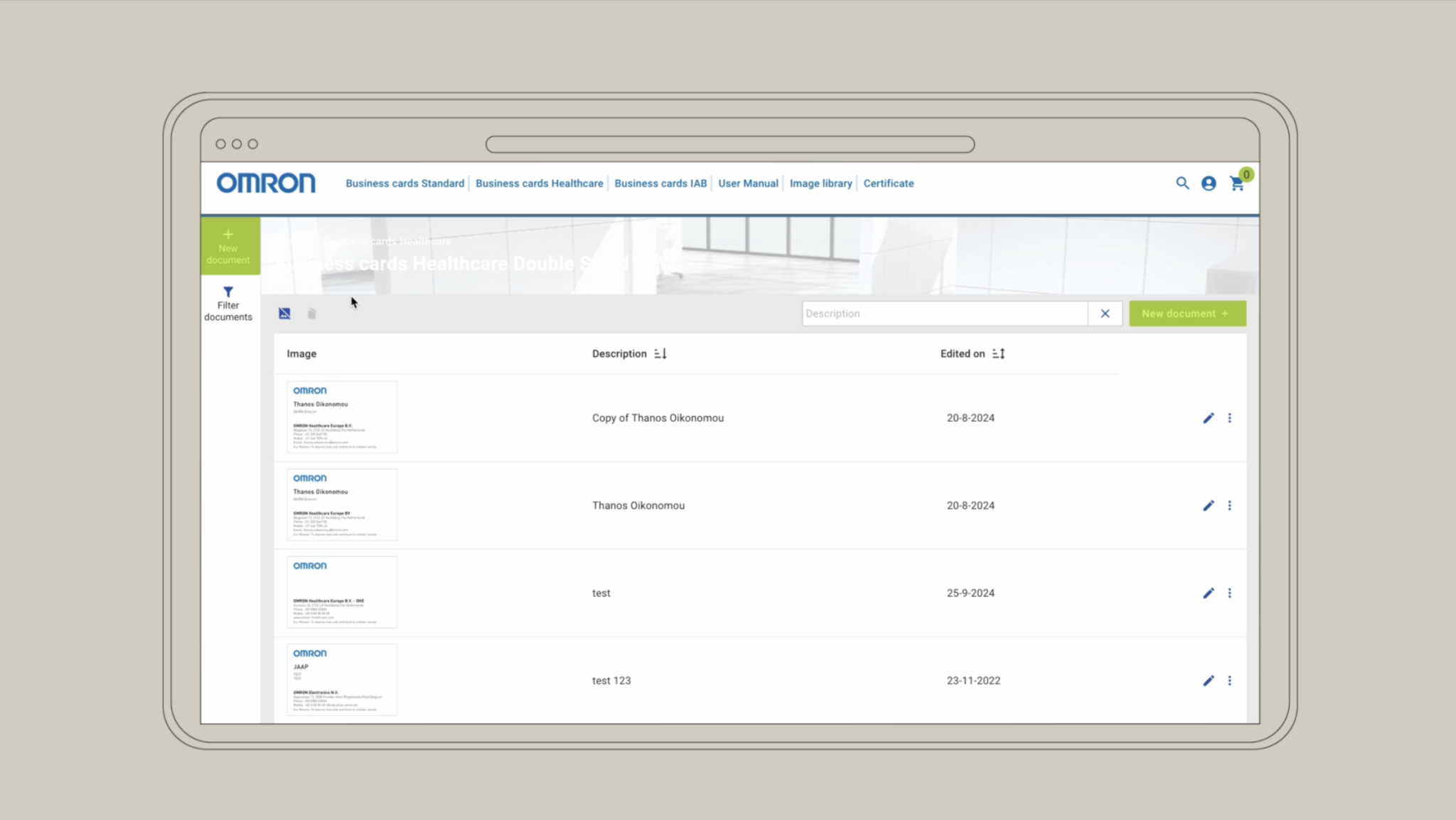This screenshot has width=1456, height=820.
Task: Click the trash delete icon in toolbar
Action: point(311,314)
